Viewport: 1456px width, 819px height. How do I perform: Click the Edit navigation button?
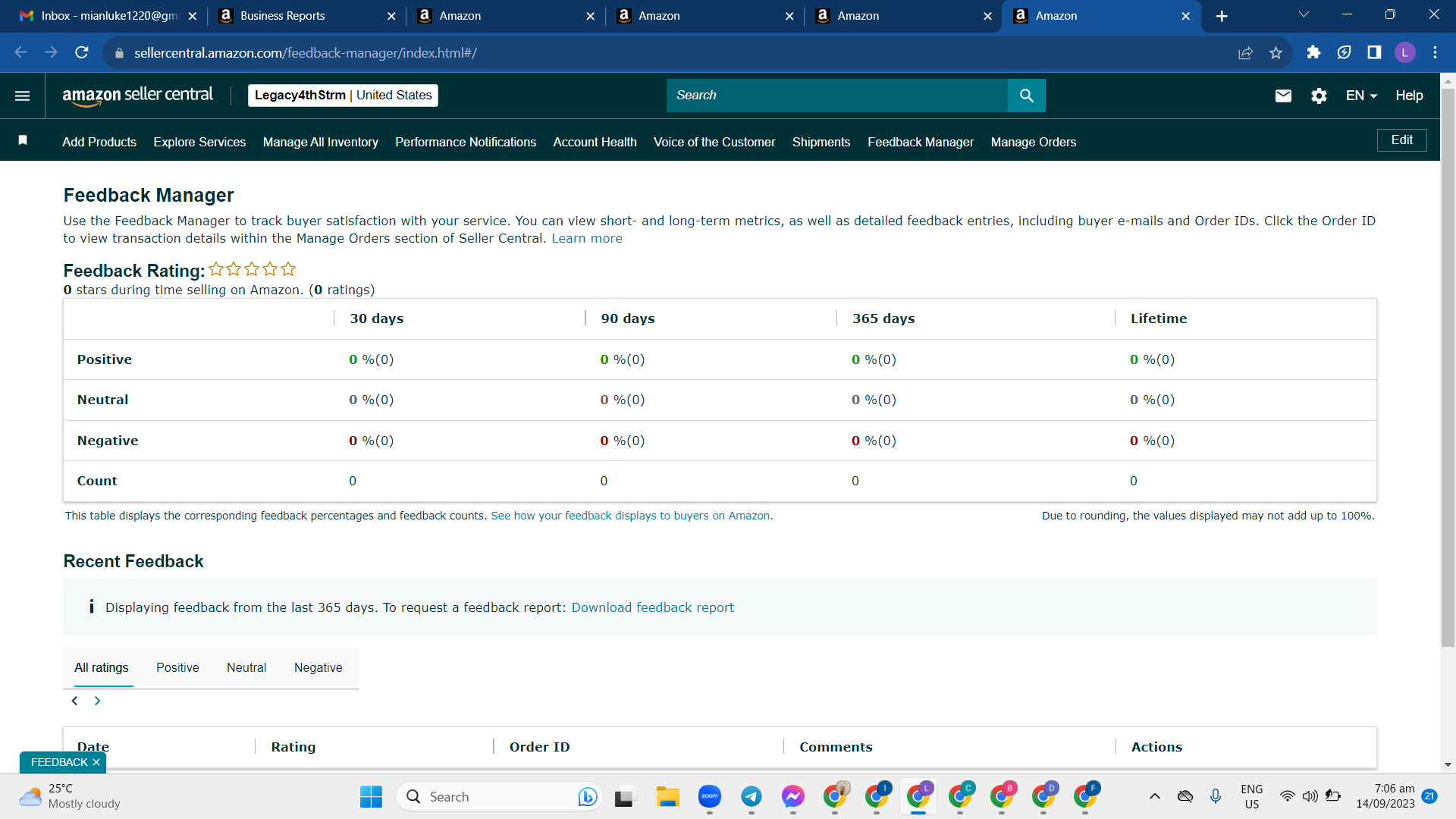[x=1401, y=140]
